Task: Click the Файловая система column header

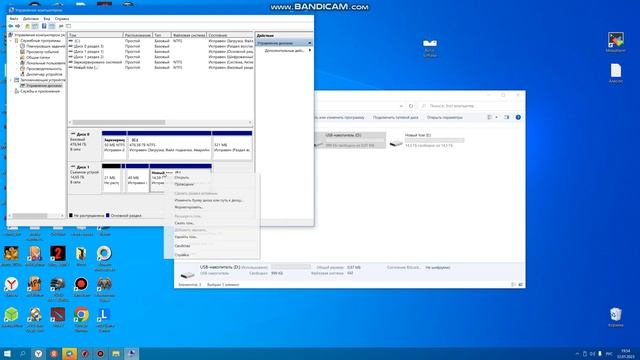Action: (189, 36)
